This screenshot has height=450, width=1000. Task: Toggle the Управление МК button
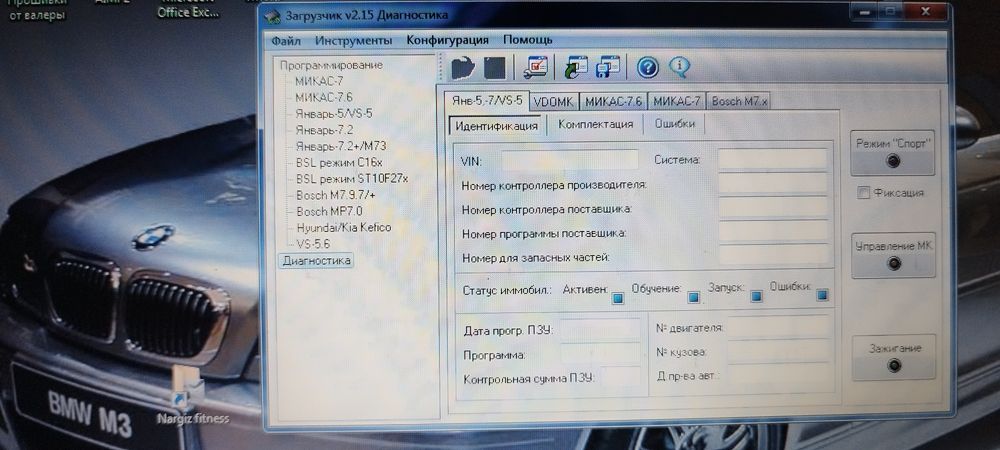pyautogui.click(x=893, y=254)
